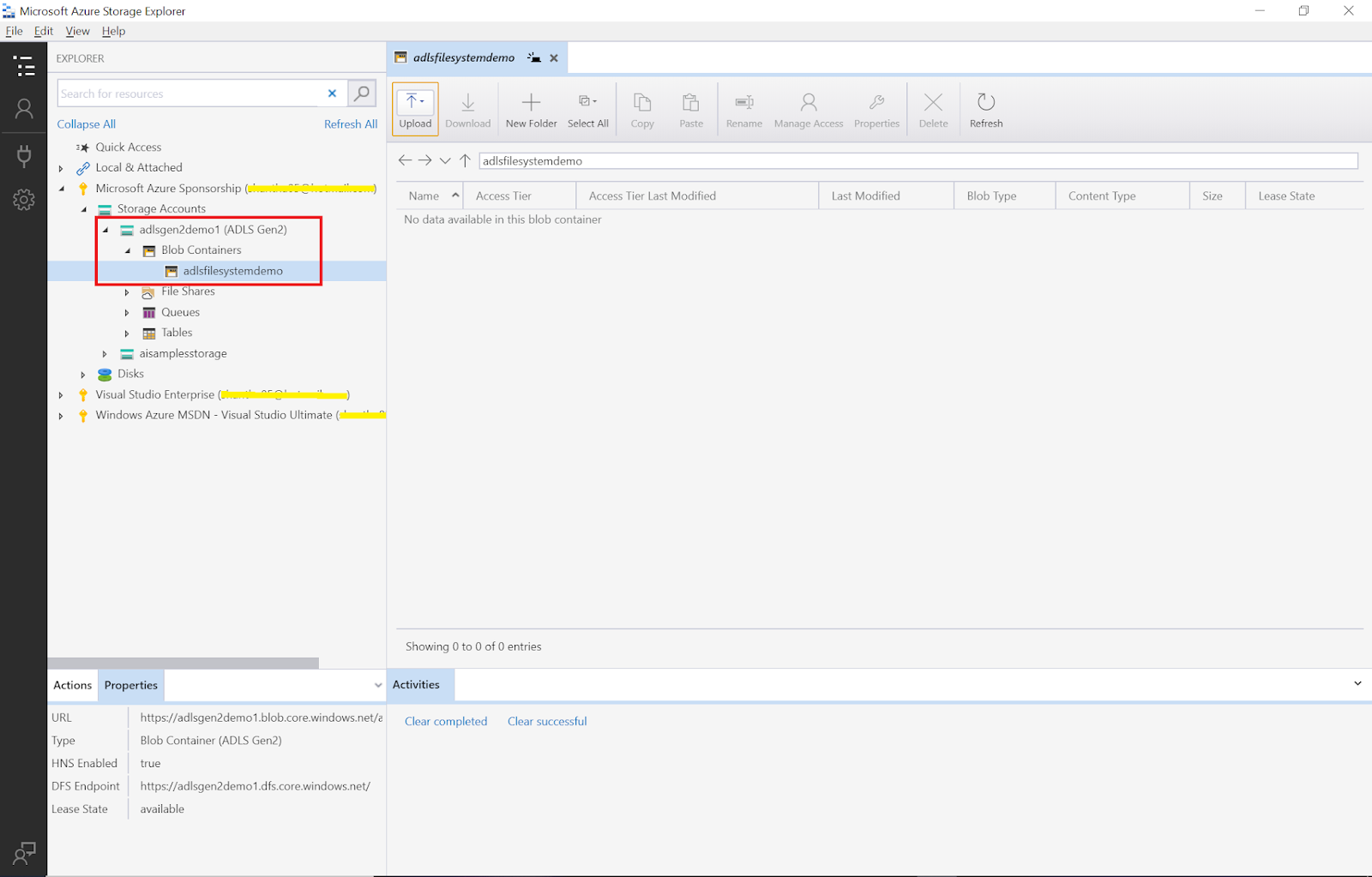This screenshot has height=877, width=1372.
Task: Open the Edit menu
Action: [x=43, y=31]
